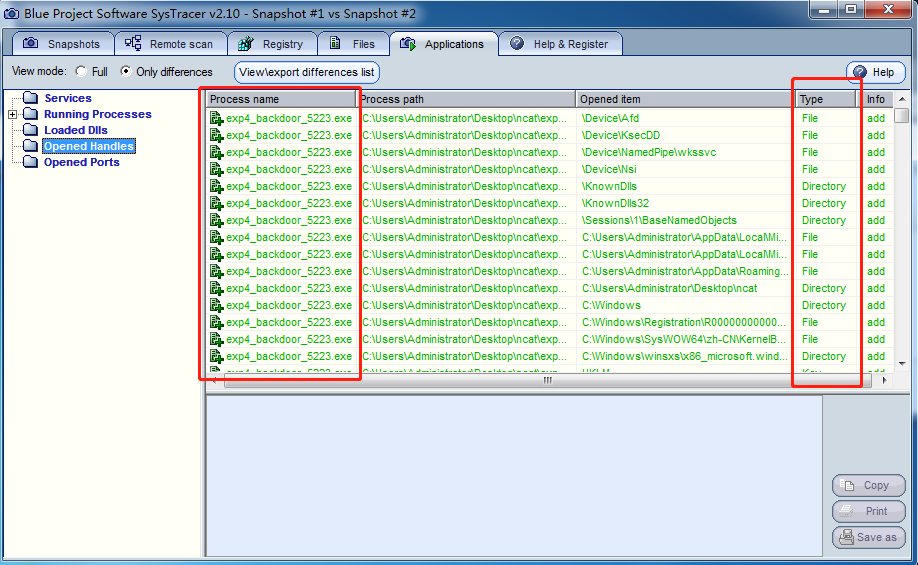Click horizontal scrollbar thumb of handles list
Viewport: 918px width, 565px height.
tap(547, 380)
